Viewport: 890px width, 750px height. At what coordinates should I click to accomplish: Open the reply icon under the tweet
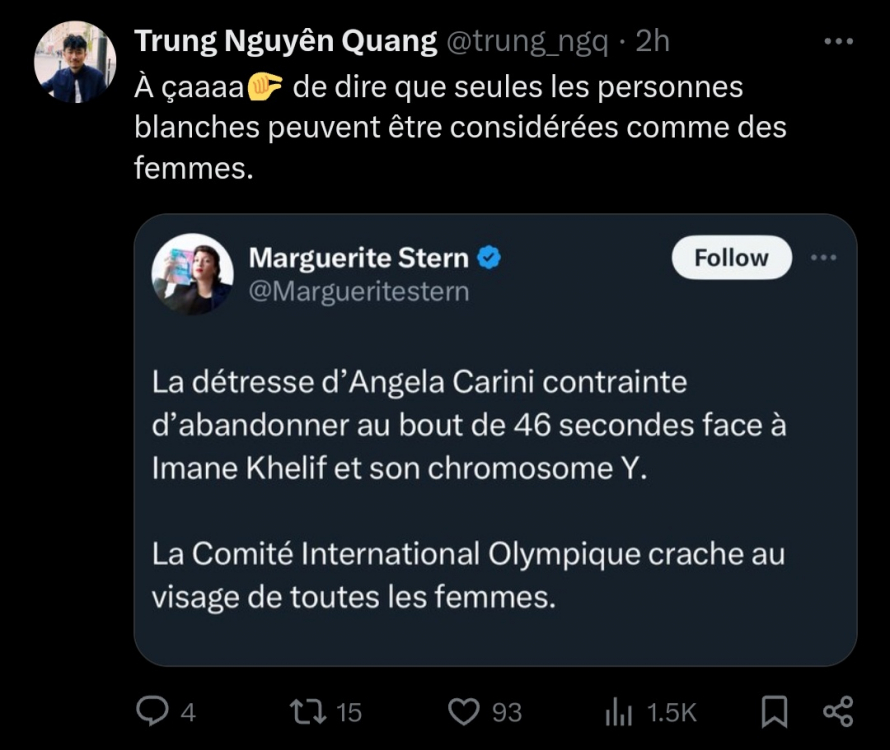point(151,711)
